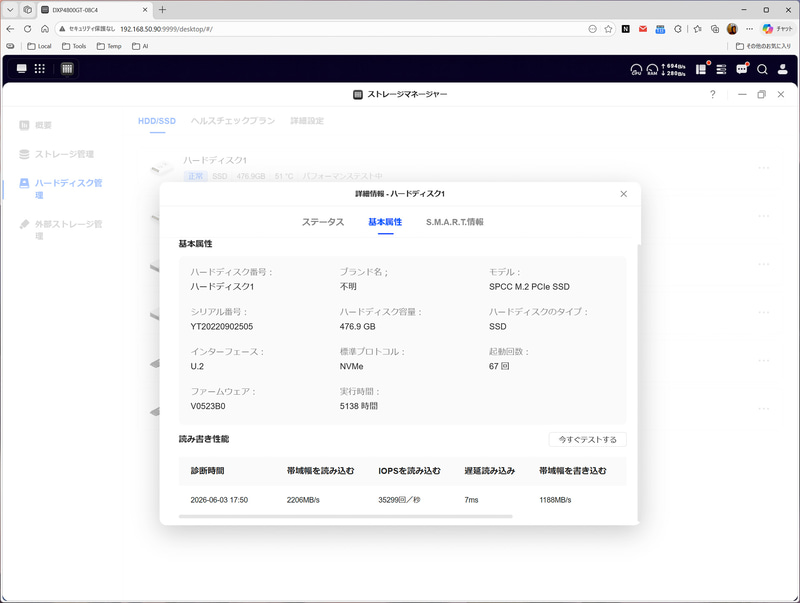Open 詳細設定 tab
The height and width of the screenshot is (603, 800).
307,121
